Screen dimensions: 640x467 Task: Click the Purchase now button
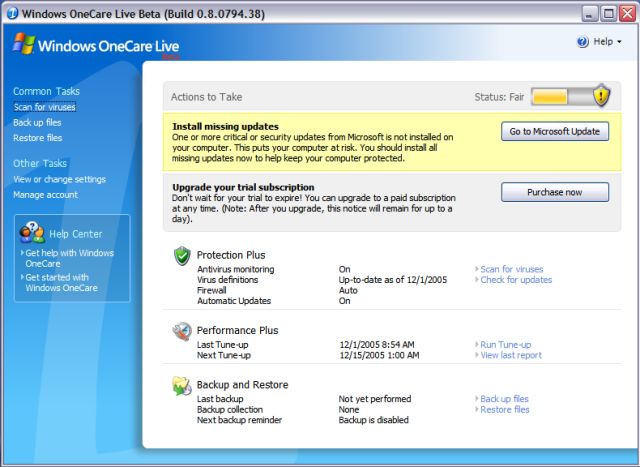click(555, 192)
